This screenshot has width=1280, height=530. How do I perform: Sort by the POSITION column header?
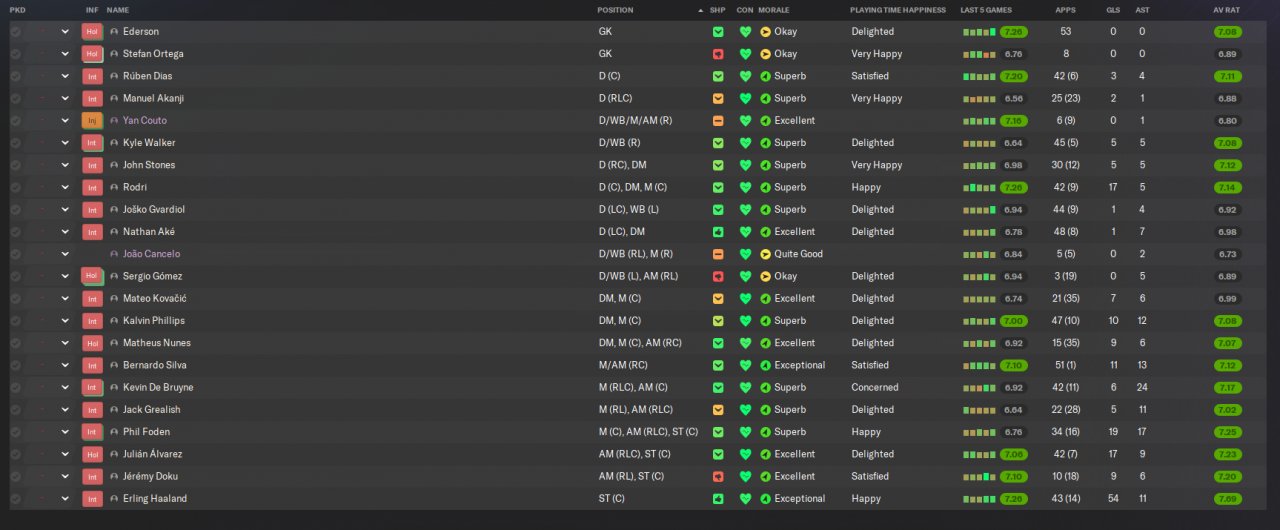tap(615, 10)
